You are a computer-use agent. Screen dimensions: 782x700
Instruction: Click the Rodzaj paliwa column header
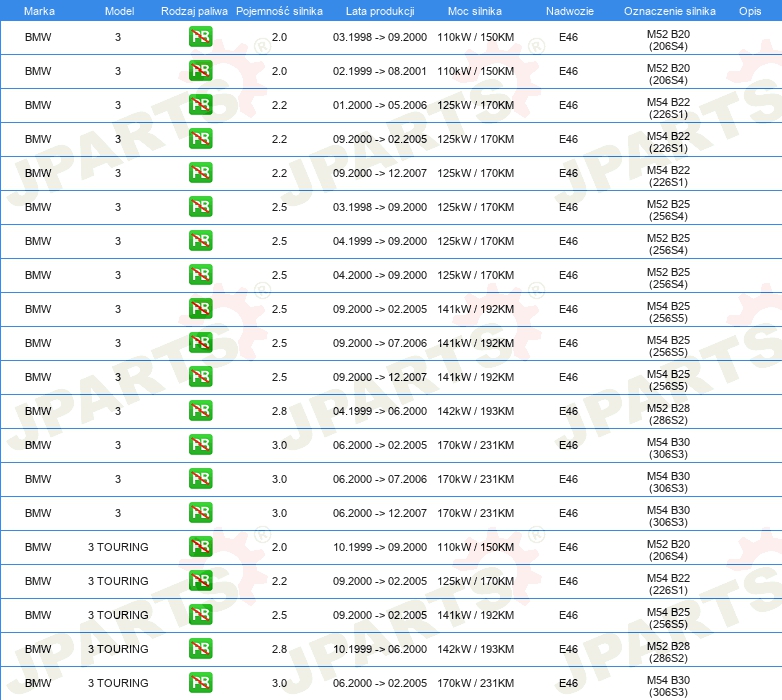point(194,11)
